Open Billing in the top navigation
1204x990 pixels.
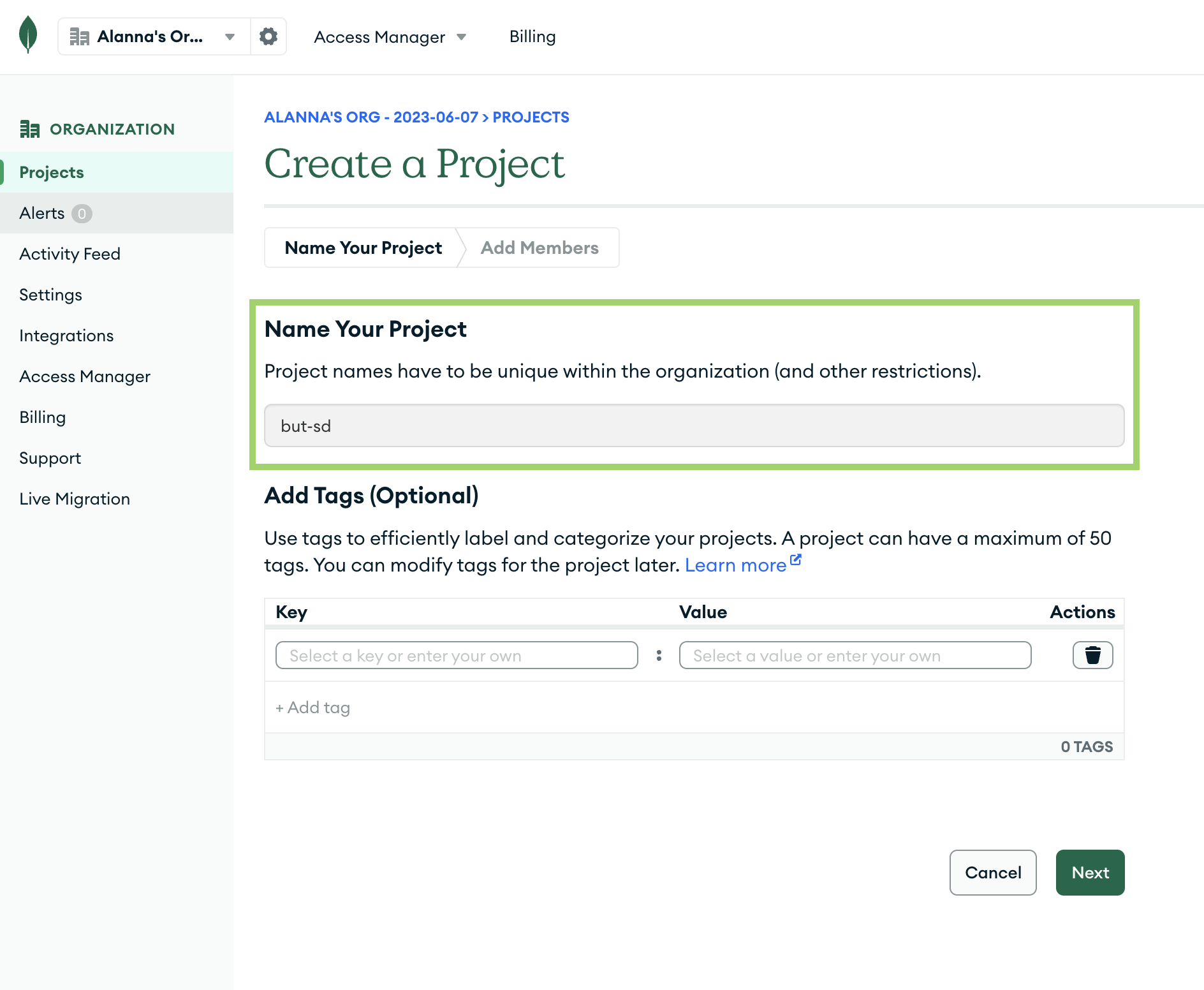(532, 37)
